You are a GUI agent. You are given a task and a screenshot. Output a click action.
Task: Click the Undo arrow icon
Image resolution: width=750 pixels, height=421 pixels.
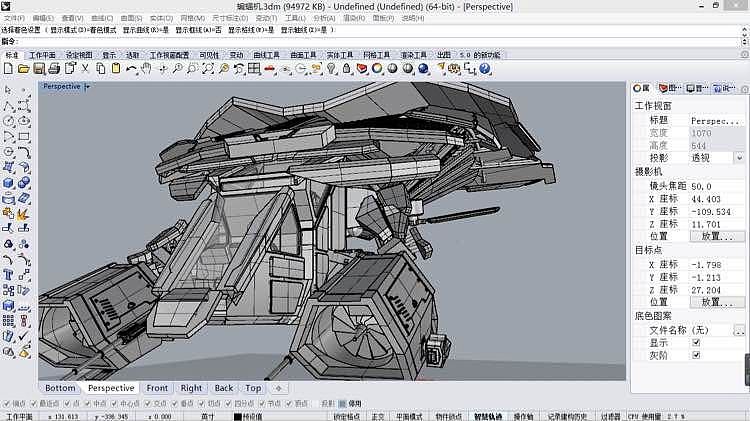[131, 68]
